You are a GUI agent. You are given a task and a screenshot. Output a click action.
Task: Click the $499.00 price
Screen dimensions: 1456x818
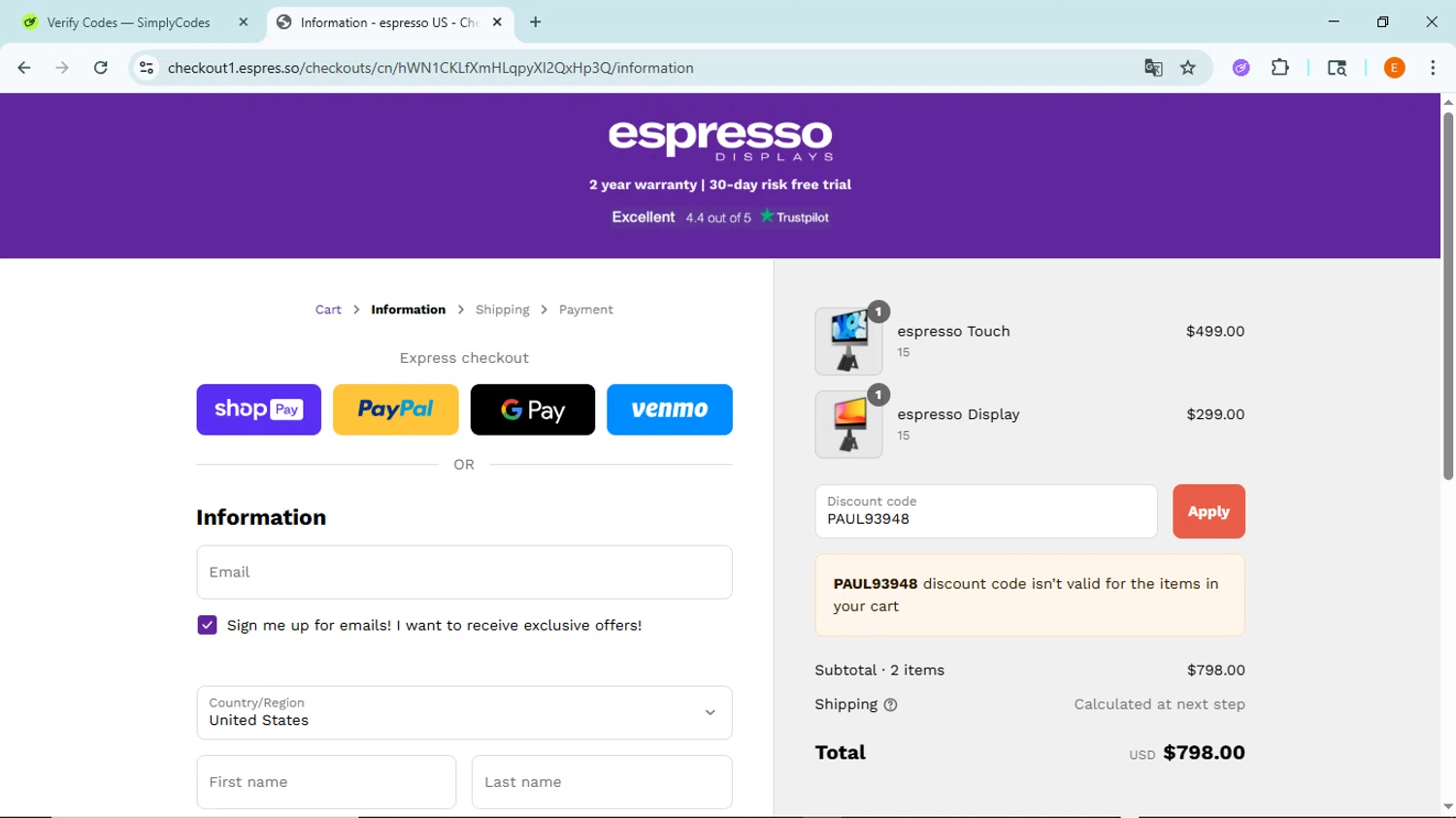pyautogui.click(x=1215, y=331)
